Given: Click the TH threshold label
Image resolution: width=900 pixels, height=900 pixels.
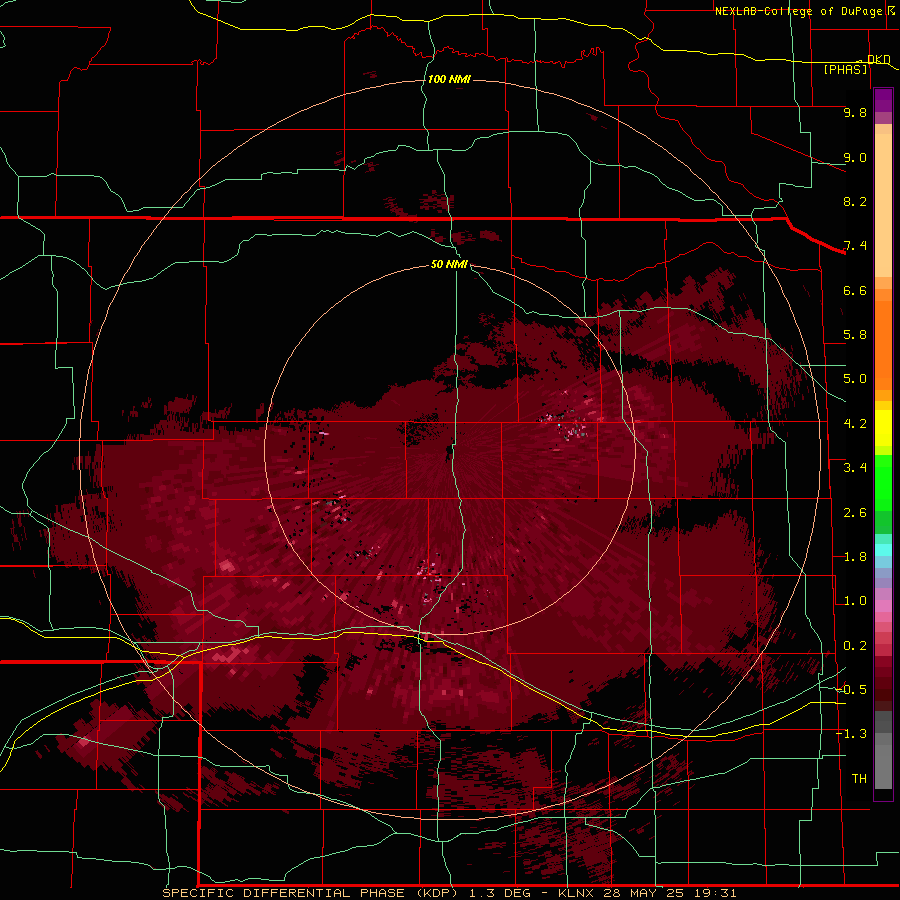Looking at the screenshot, I should pos(859,779).
